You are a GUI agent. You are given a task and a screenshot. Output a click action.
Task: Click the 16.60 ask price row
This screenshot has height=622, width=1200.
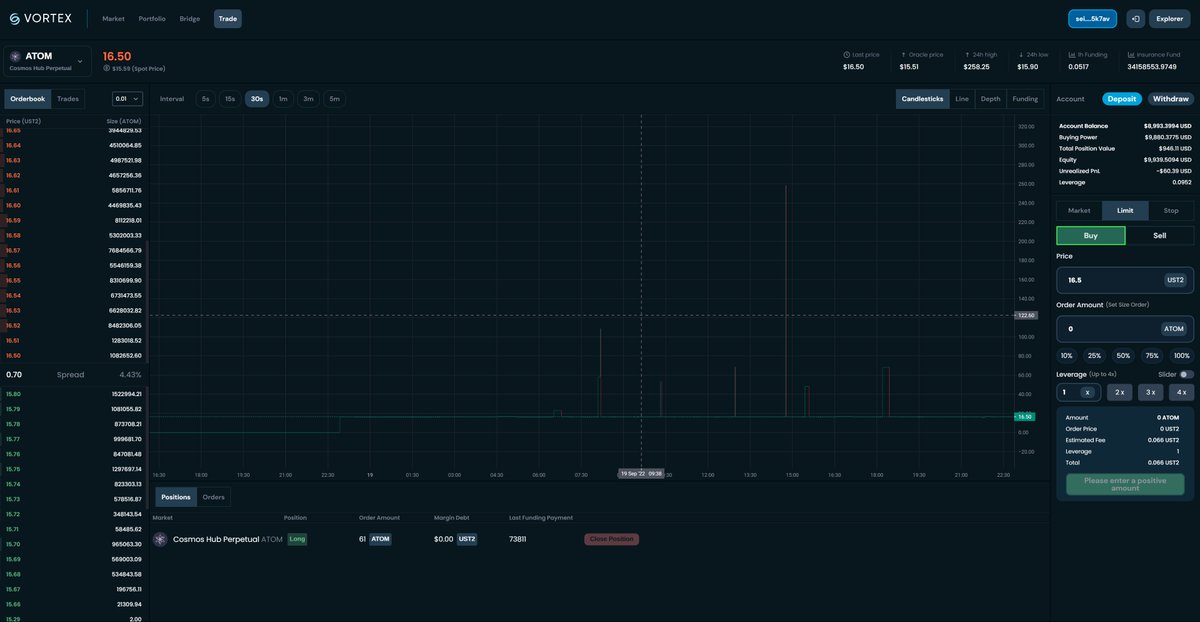coord(74,205)
